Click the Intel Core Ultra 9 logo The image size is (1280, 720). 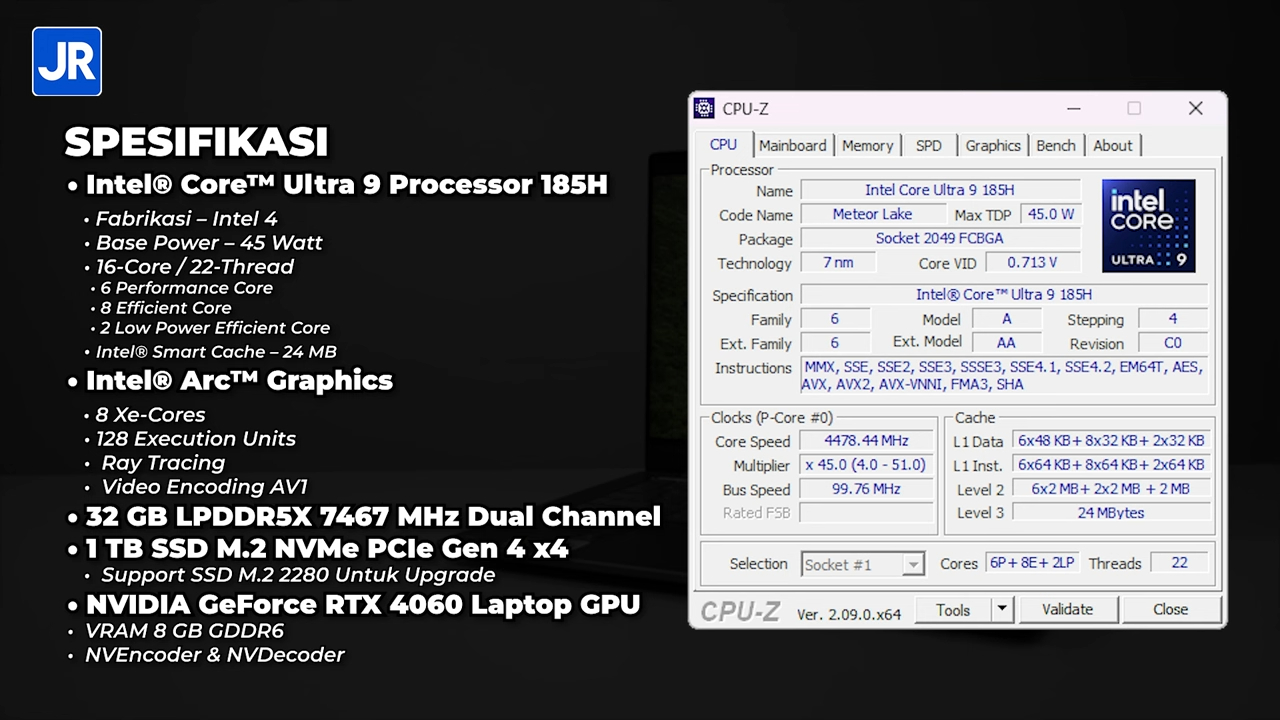click(1148, 226)
